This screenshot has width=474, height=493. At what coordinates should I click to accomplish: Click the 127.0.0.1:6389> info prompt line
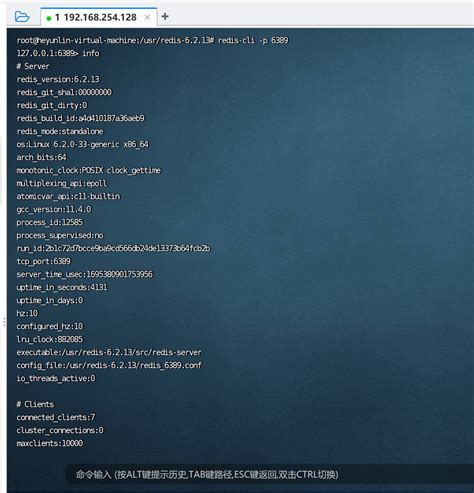[x=58, y=53]
